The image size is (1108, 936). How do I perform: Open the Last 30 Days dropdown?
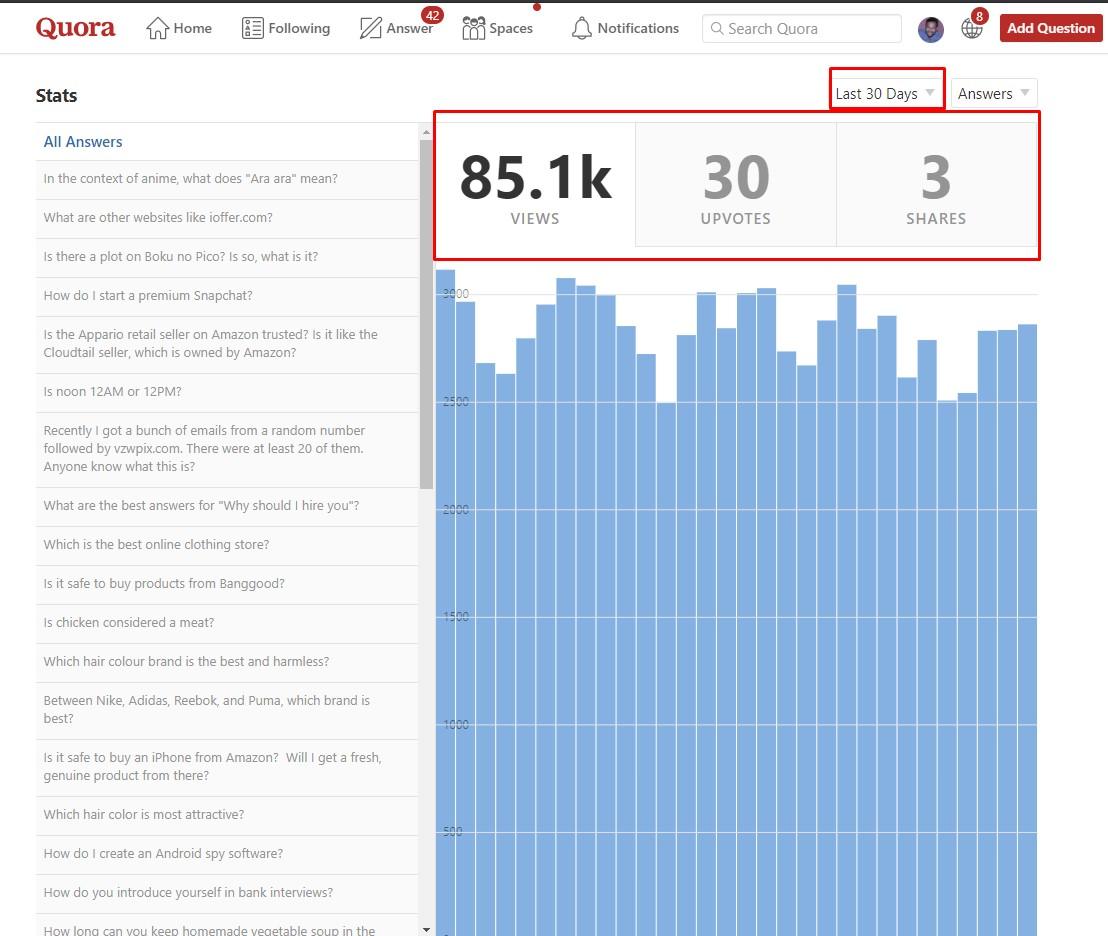885,92
